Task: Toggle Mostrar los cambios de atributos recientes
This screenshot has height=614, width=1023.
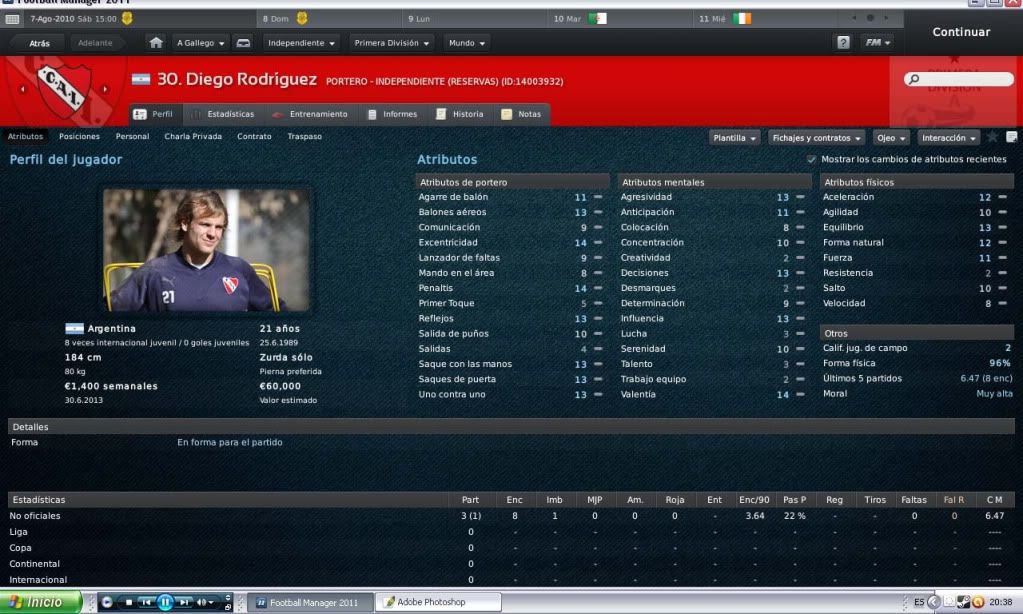Action: coord(811,159)
